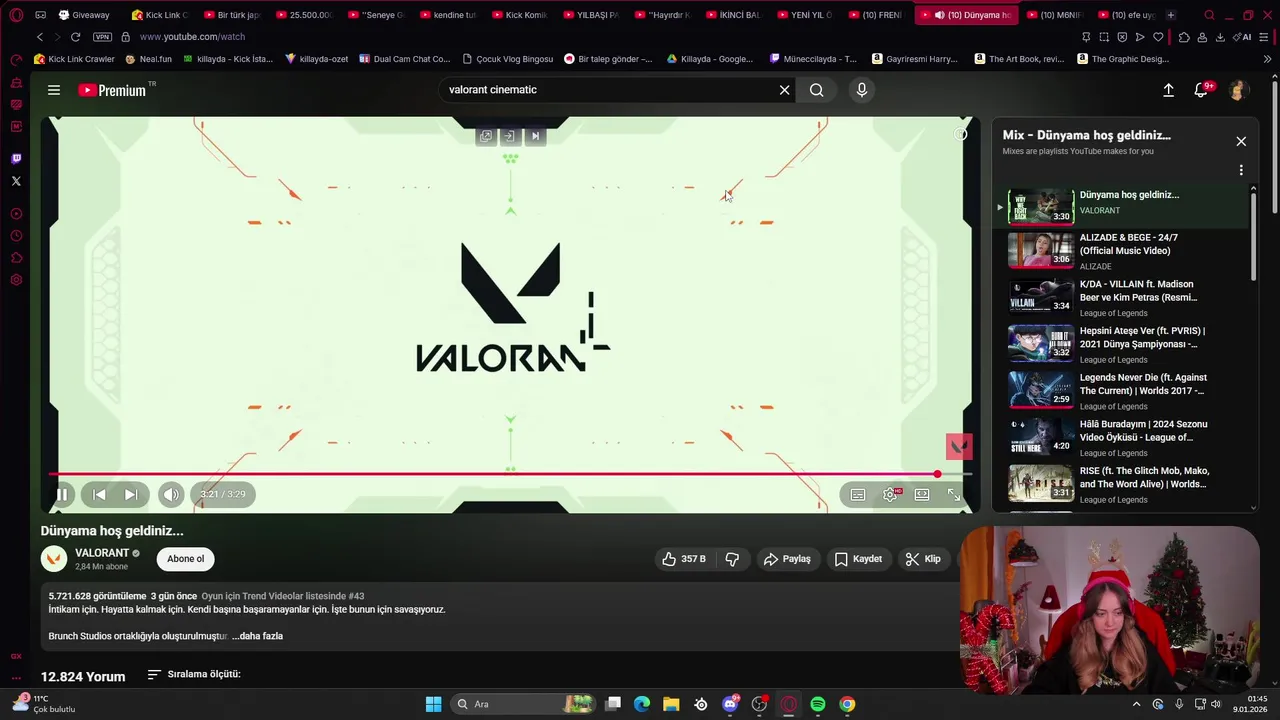Skip to the next video button
Screen dimensions: 1280x720
tap(131, 494)
